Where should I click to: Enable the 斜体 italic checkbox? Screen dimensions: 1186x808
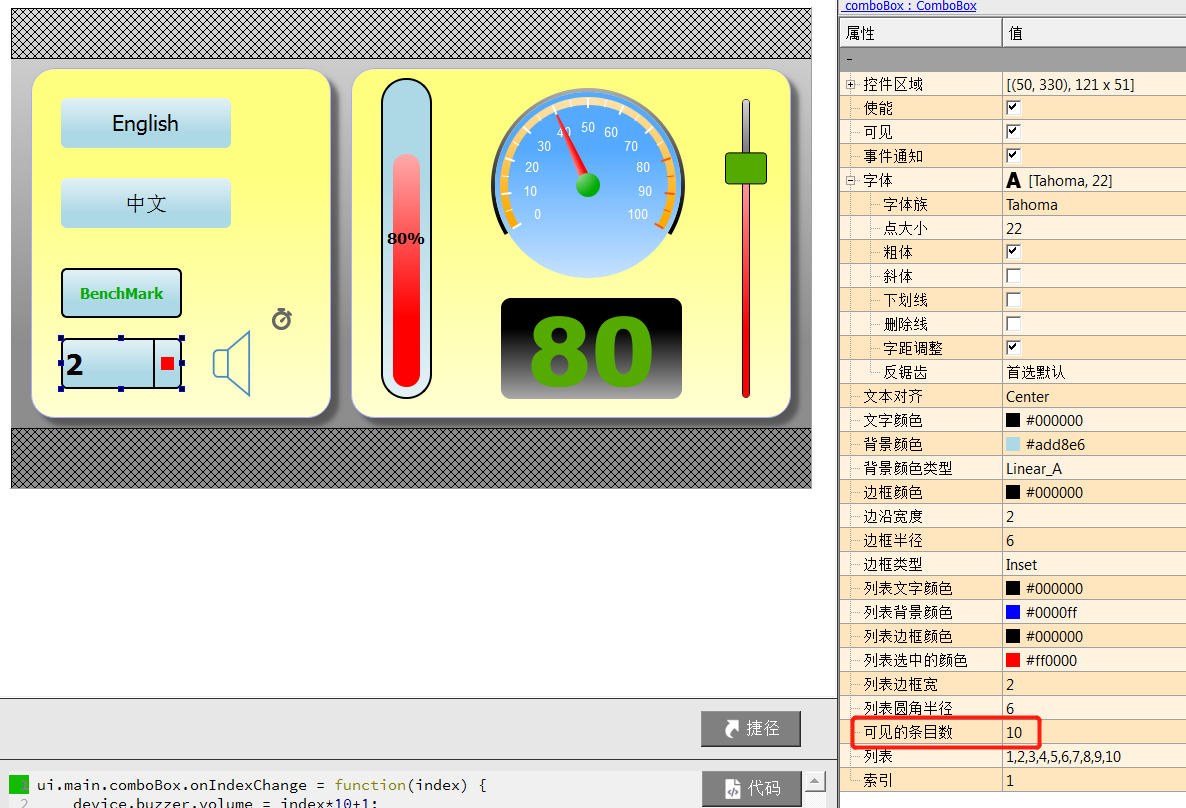tap(1013, 276)
